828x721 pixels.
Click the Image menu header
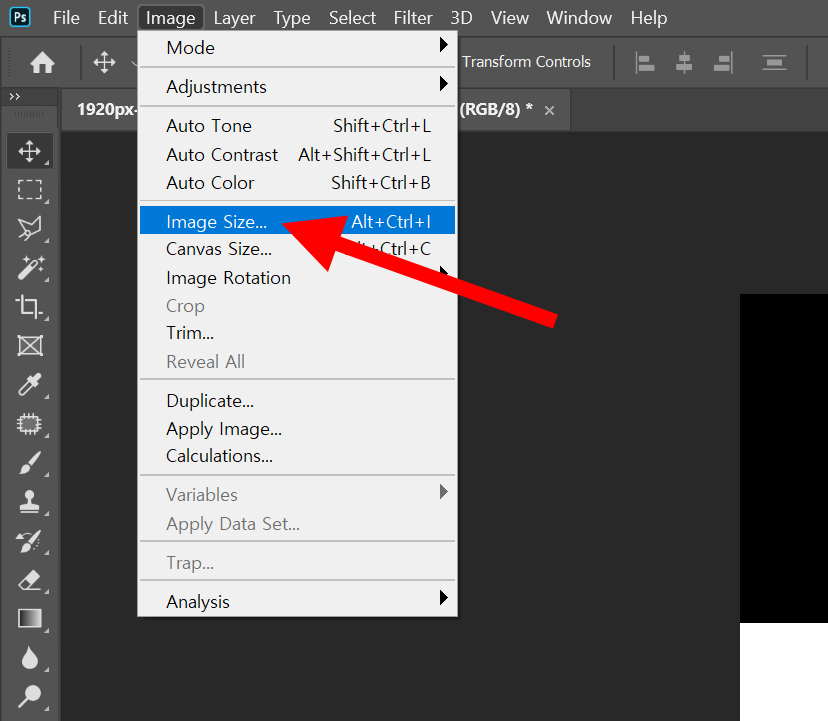[171, 18]
